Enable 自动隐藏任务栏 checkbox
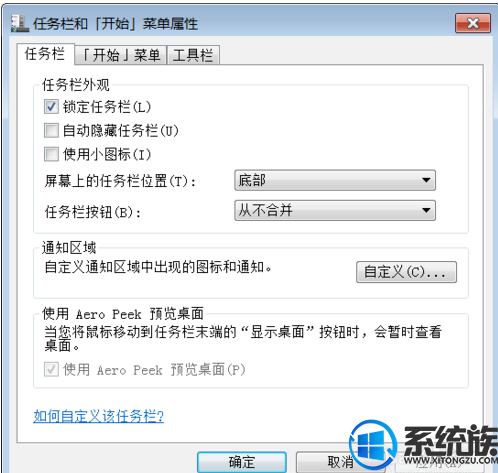Image resolution: width=498 pixels, height=473 pixels. pos(51,130)
